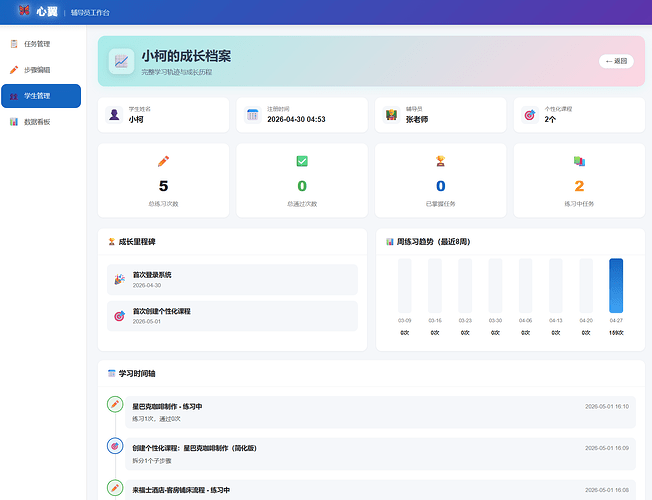Click the pencil marker for 星巴克咖啡制作 - 练习中
Image resolution: width=652 pixels, height=500 pixels.
pos(115,404)
